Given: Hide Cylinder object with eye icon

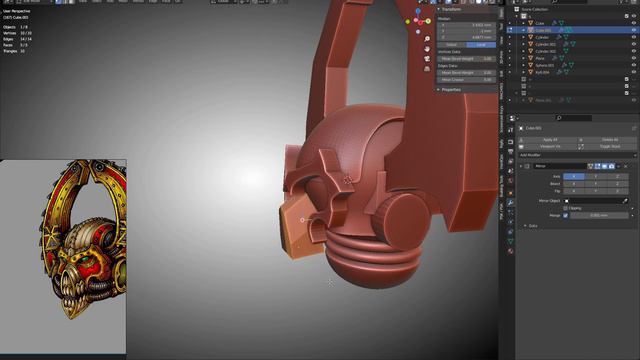Looking at the screenshot, I should click(634, 37).
